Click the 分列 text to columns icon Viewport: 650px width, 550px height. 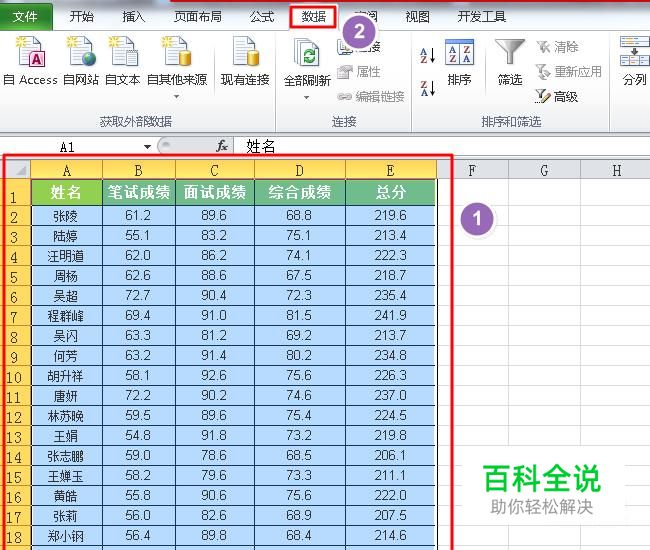click(x=634, y=62)
